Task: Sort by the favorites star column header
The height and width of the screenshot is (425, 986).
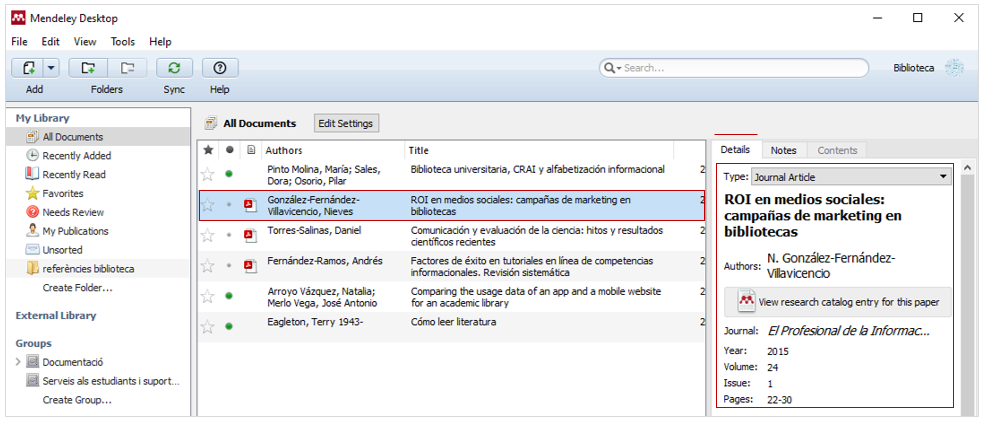Action: [208, 150]
